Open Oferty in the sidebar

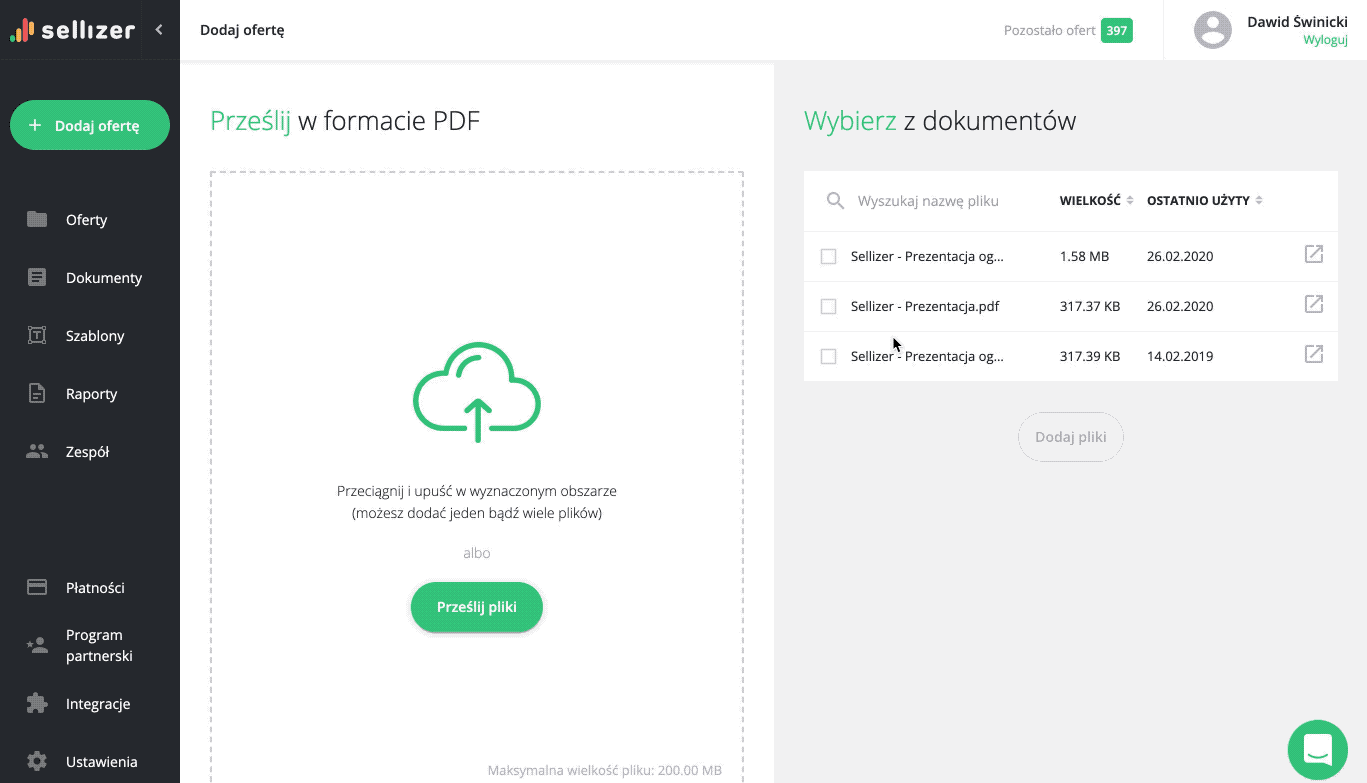[86, 220]
